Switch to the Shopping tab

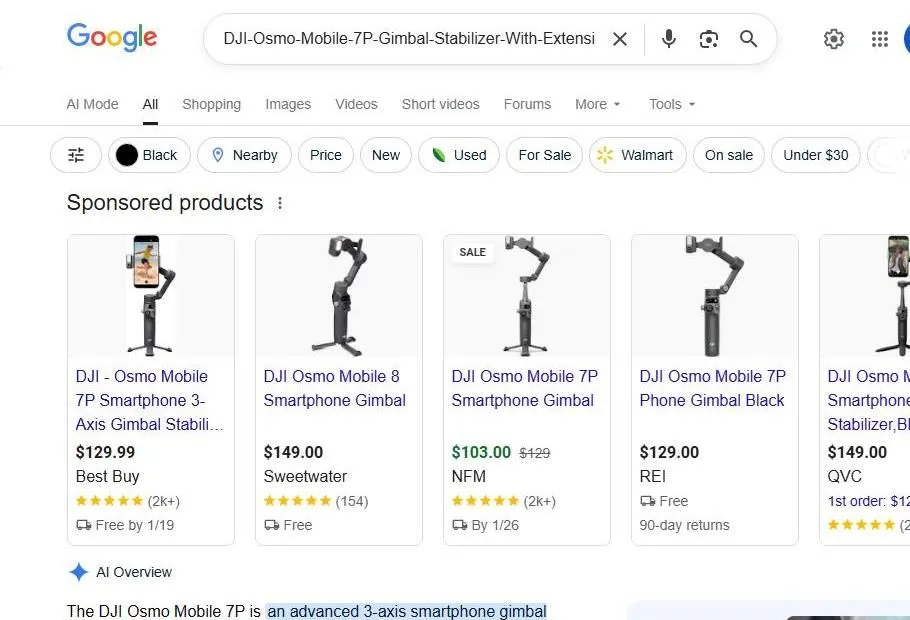click(211, 104)
